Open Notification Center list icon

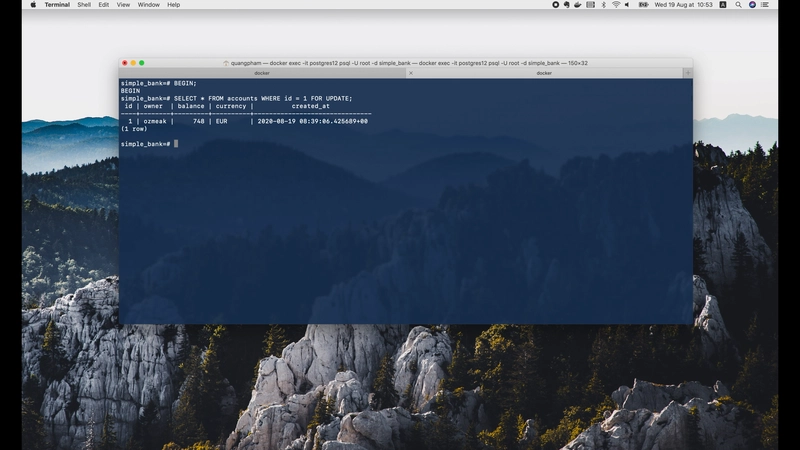765,5
